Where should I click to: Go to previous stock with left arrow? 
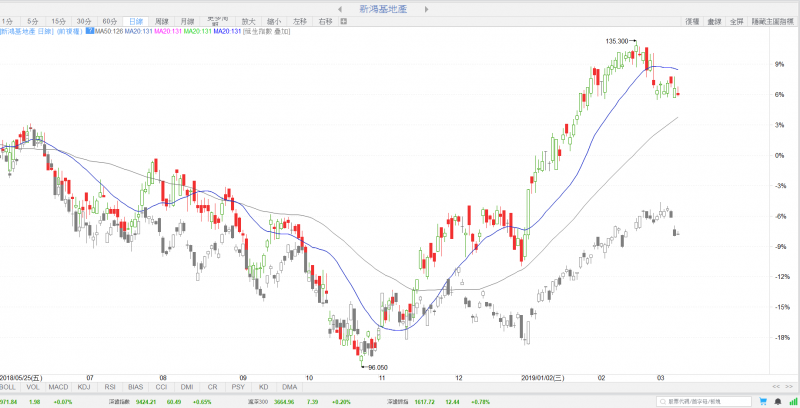coord(340,7)
